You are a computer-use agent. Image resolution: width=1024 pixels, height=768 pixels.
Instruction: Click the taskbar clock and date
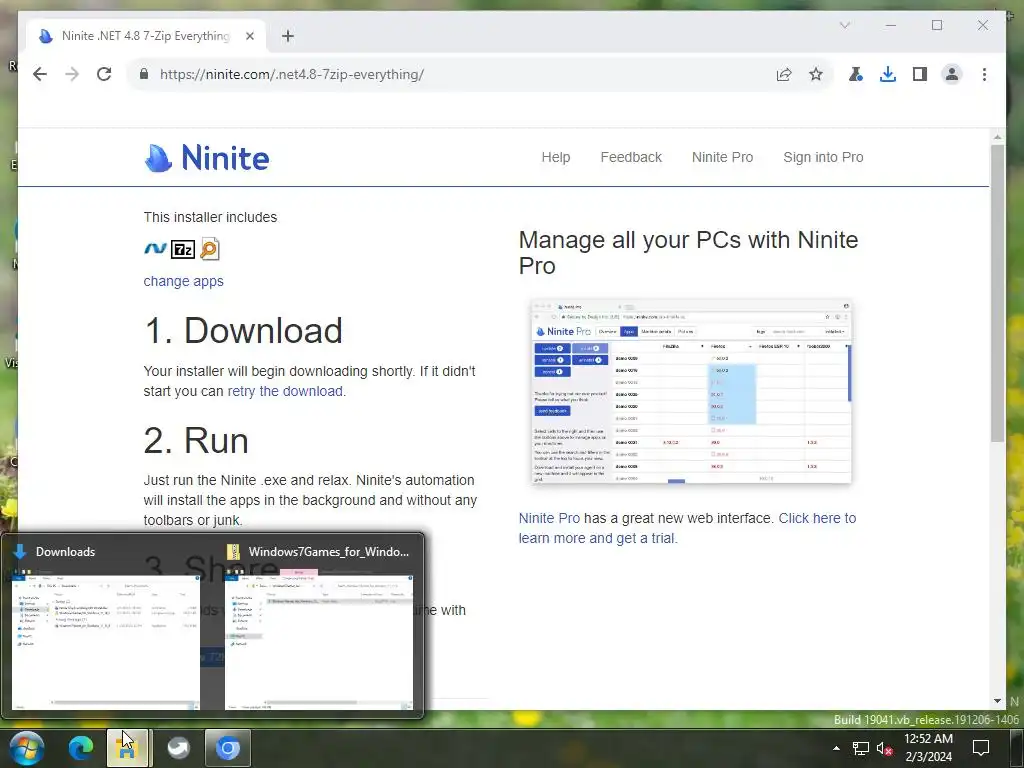click(x=928, y=748)
